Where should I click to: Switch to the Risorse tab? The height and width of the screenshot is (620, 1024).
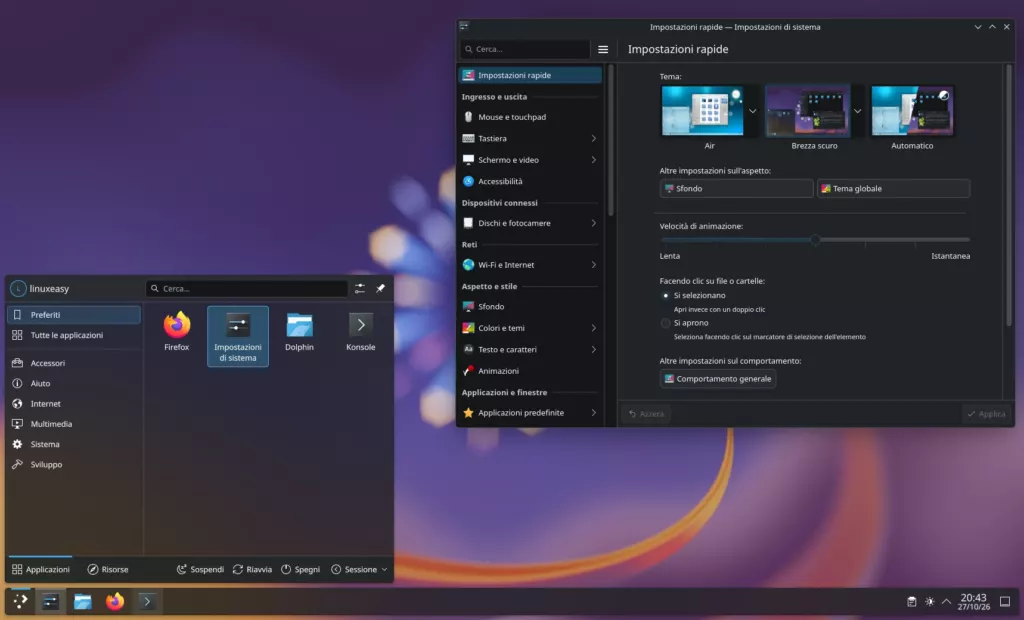click(x=108, y=569)
